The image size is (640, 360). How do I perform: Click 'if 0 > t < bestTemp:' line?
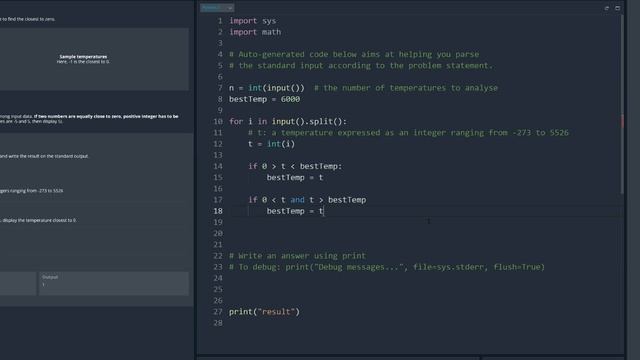pyautogui.click(x=295, y=167)
